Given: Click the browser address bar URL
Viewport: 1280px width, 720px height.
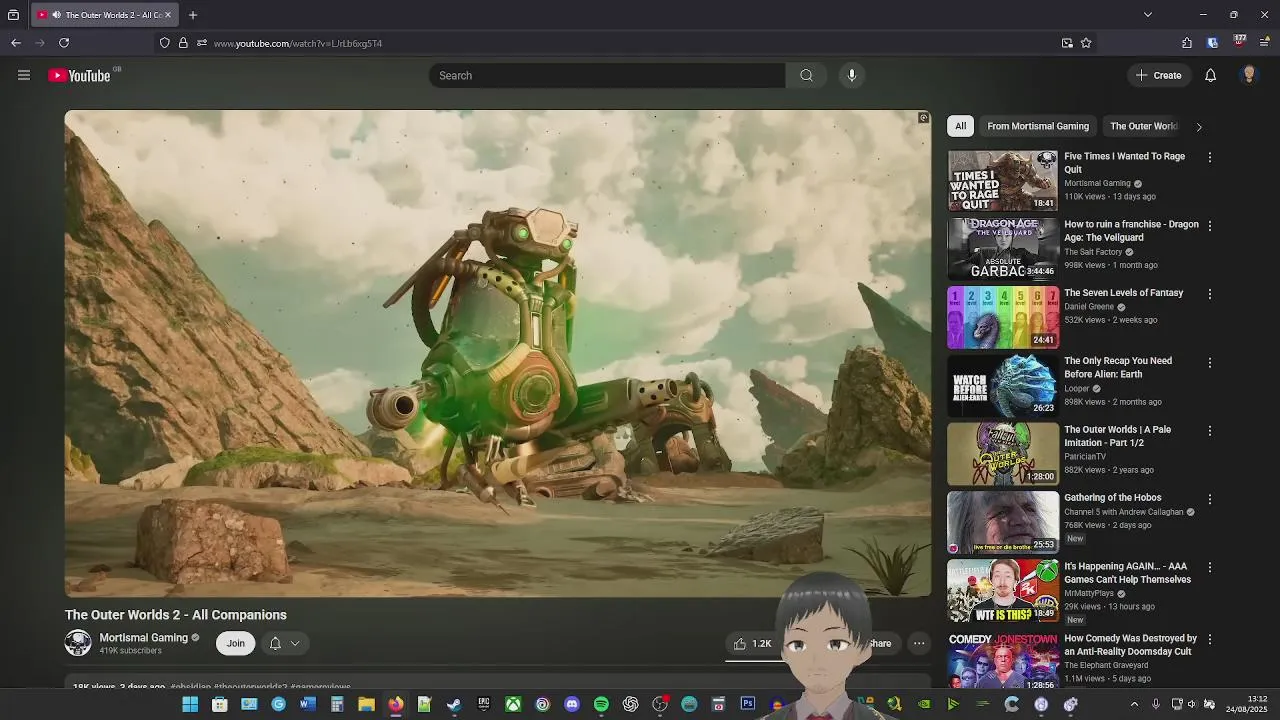Looking at the screenshot, I should pos(298,43).
